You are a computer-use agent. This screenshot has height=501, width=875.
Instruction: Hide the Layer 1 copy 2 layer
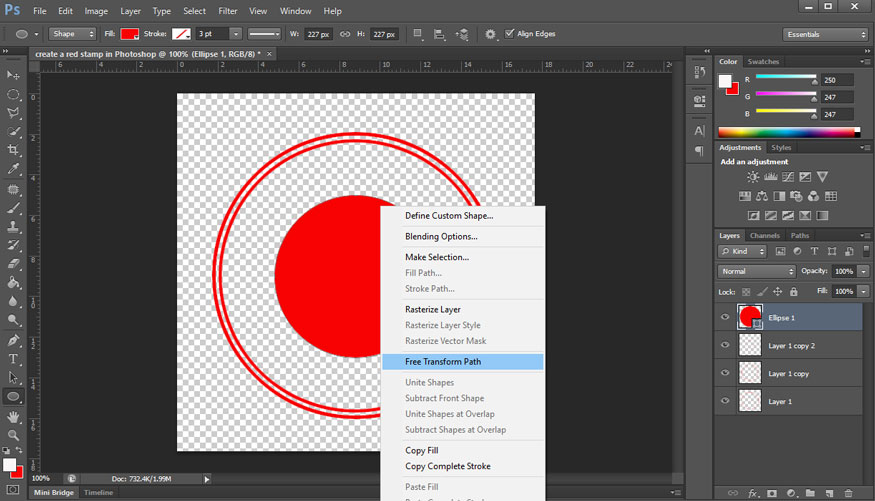point(725,345)
